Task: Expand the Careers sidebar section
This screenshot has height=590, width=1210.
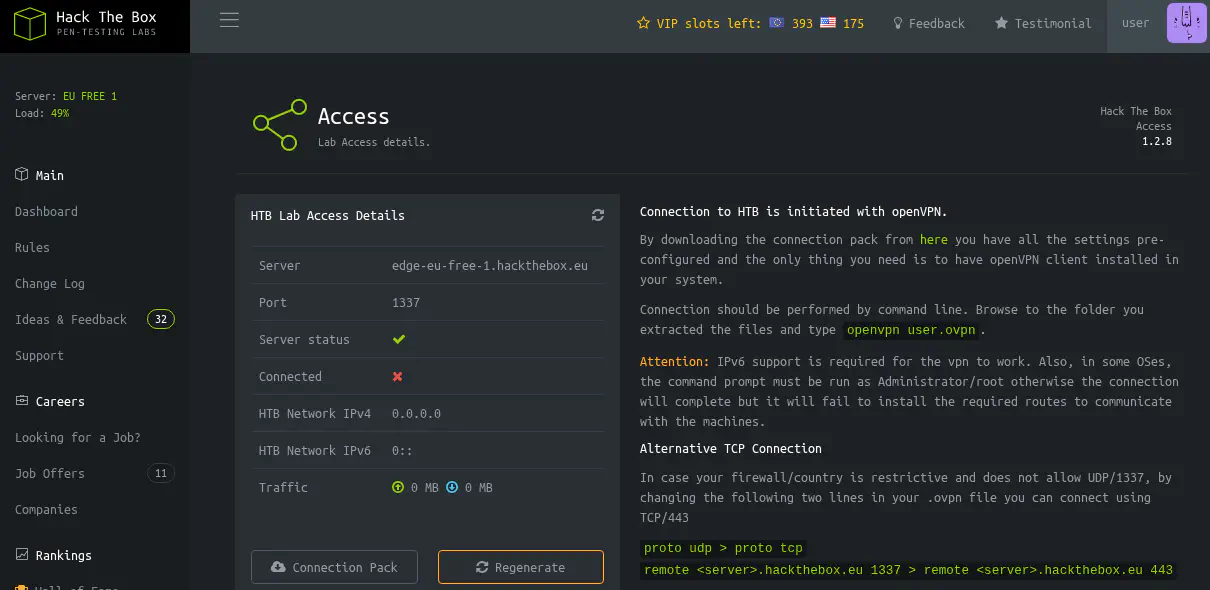Action: [60, 401]
